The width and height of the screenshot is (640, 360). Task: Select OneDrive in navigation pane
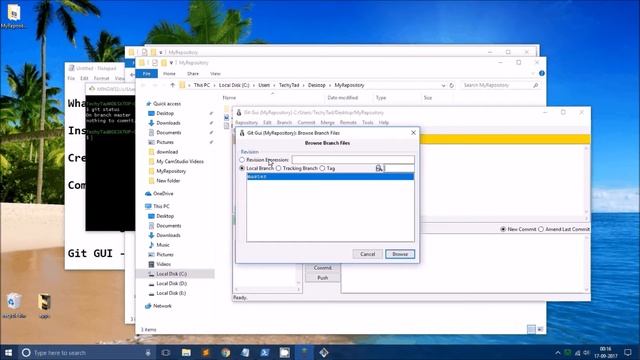[x=163, y=193]
